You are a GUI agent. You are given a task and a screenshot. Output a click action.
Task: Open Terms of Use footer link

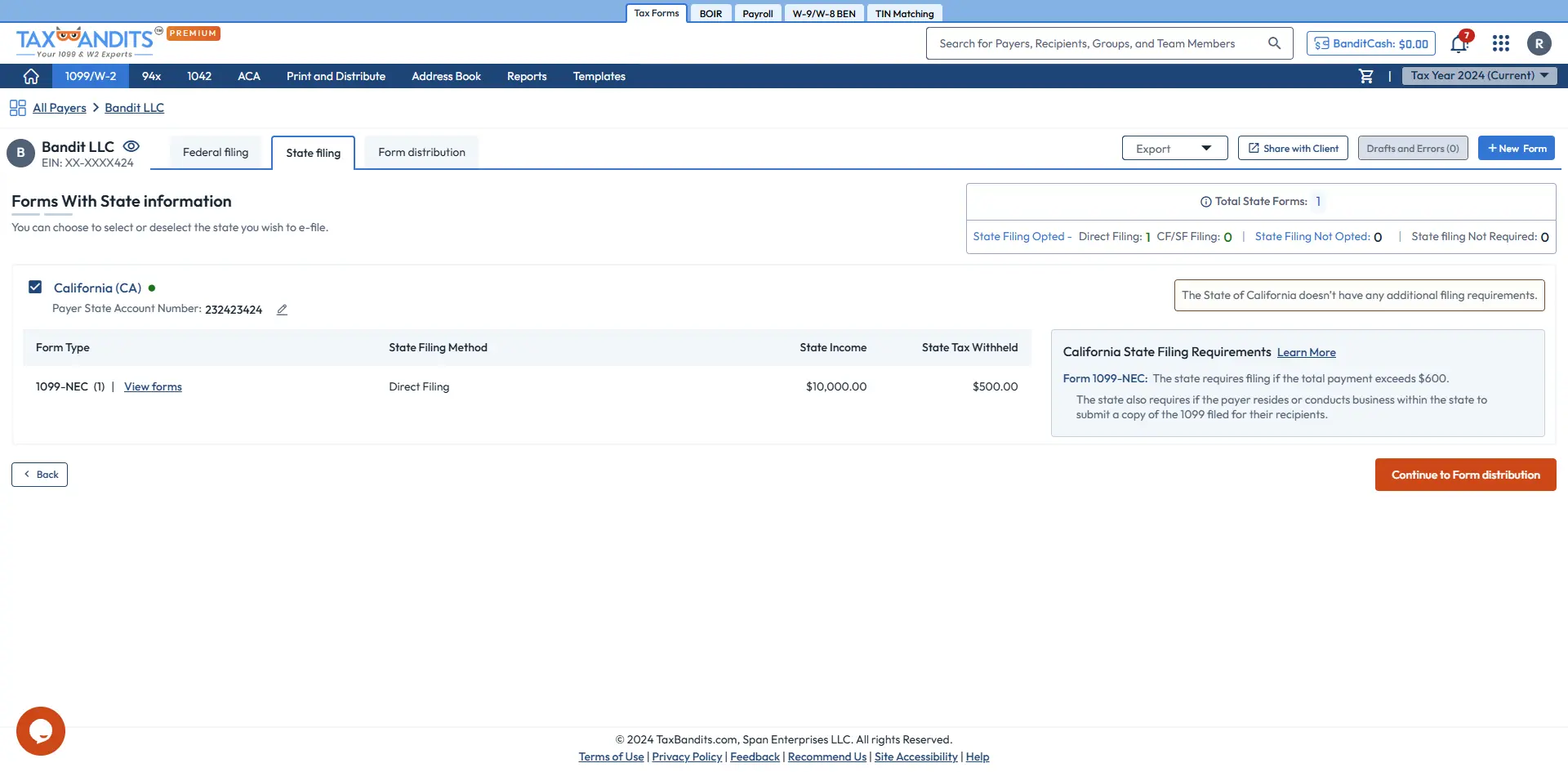pyautogui.click(x=611, y=757)
